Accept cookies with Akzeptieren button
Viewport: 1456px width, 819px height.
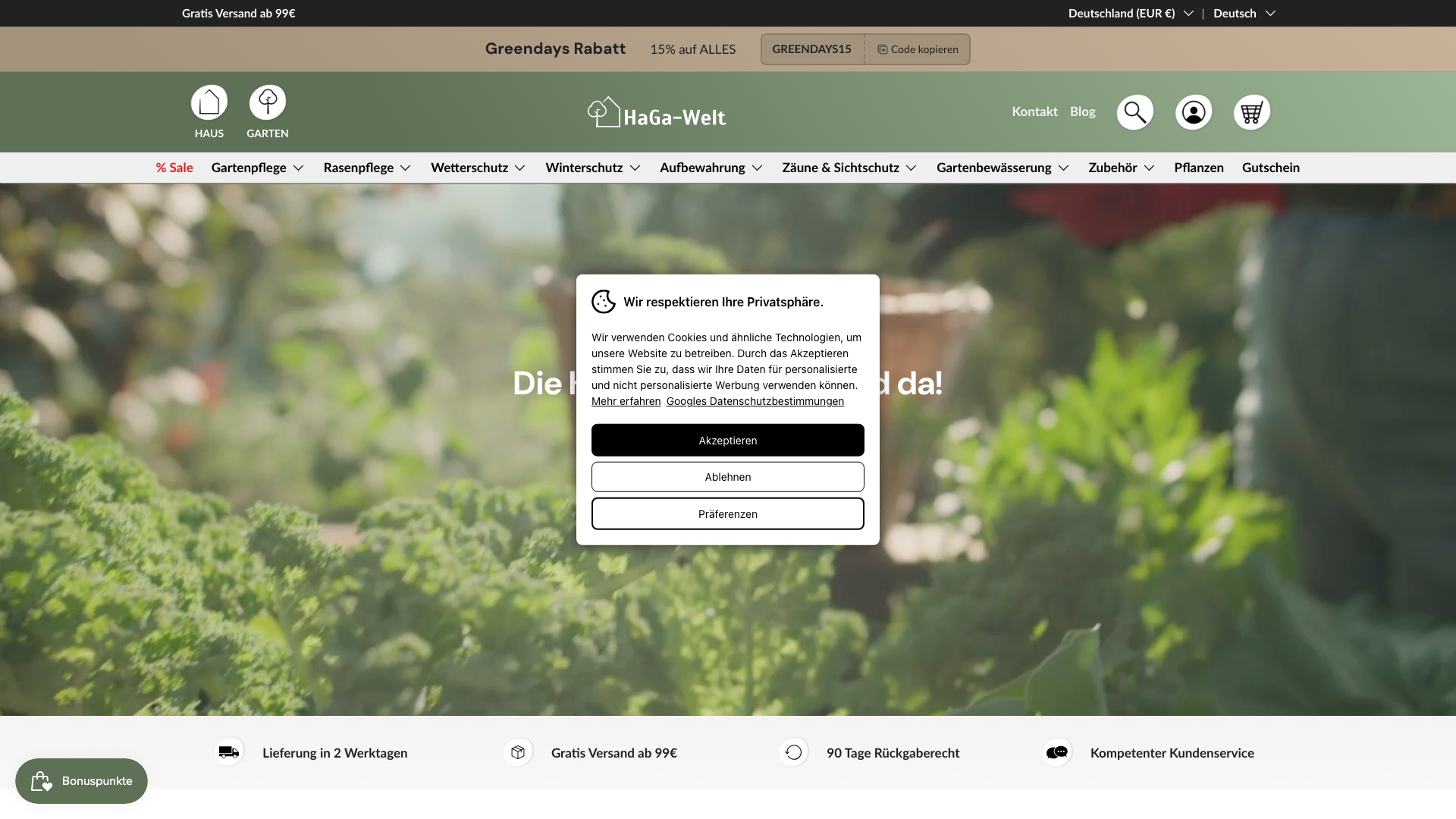pos(728,440)
